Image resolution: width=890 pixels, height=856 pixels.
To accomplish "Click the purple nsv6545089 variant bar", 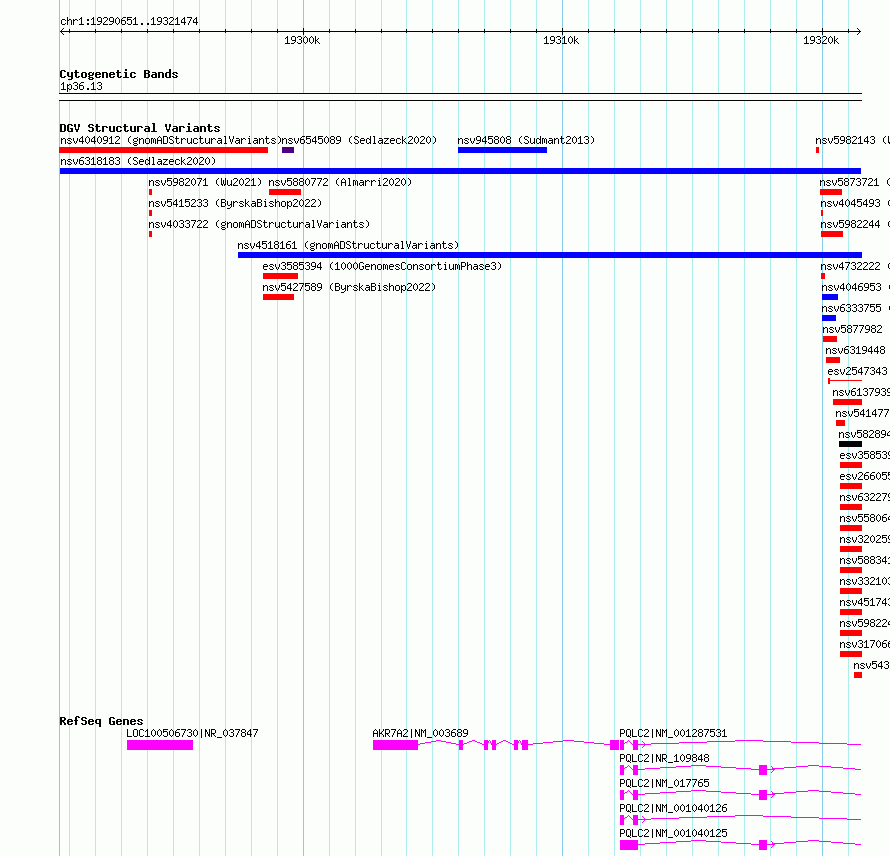I will [x=288, y=150].
